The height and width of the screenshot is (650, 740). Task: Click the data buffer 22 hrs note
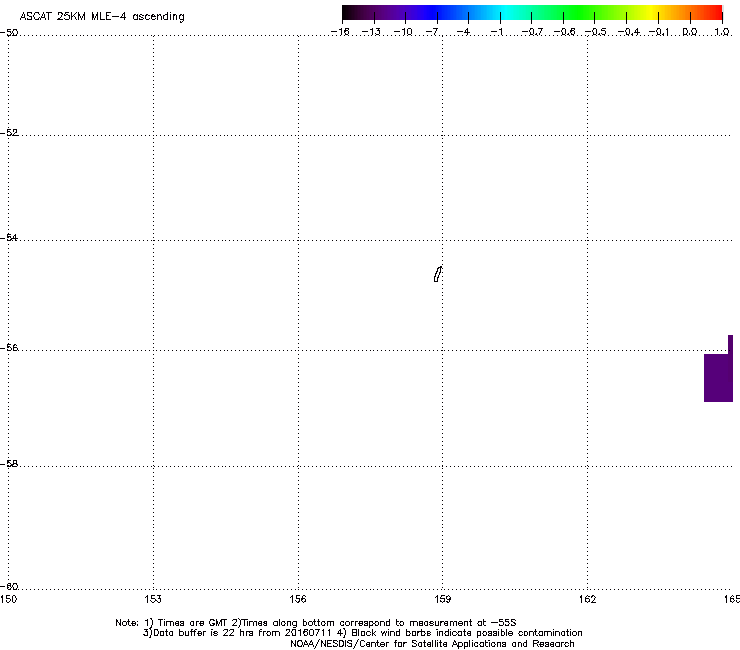coord(362,633)
